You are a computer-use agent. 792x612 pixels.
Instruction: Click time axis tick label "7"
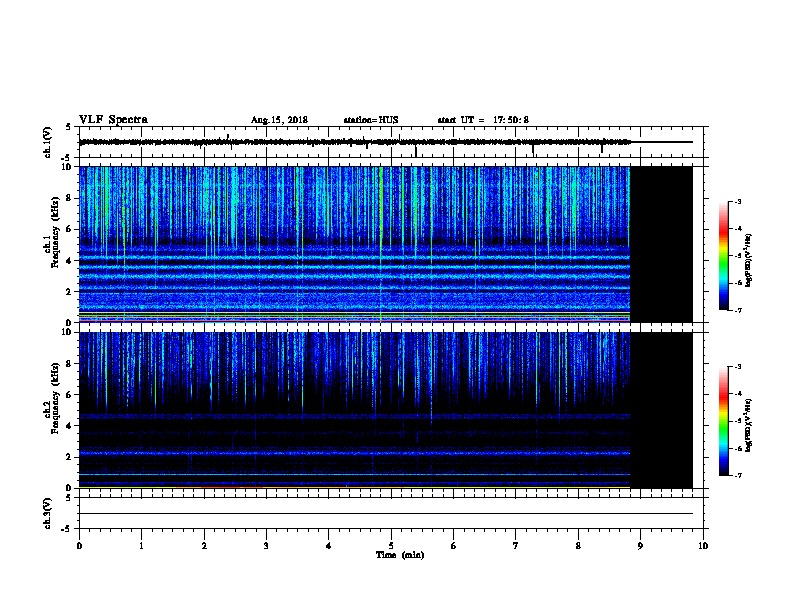click(x=516, y=546)
